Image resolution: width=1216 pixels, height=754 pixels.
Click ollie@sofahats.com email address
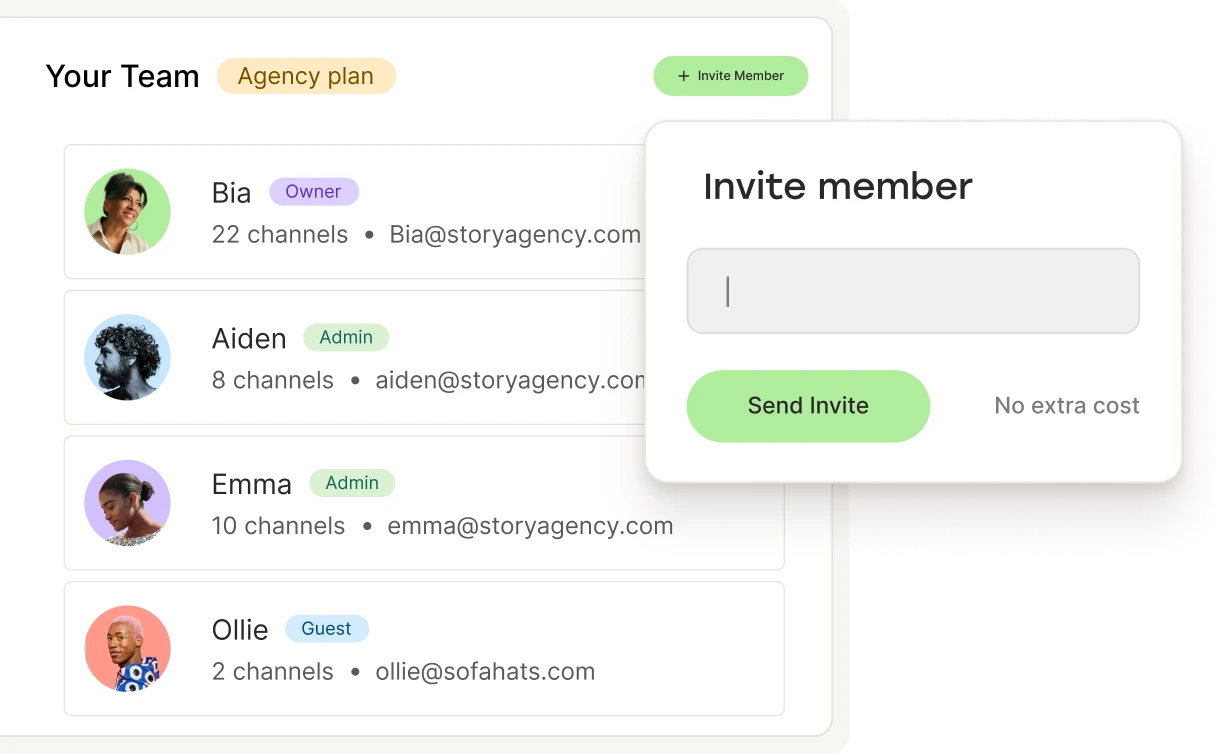(485, 672)
